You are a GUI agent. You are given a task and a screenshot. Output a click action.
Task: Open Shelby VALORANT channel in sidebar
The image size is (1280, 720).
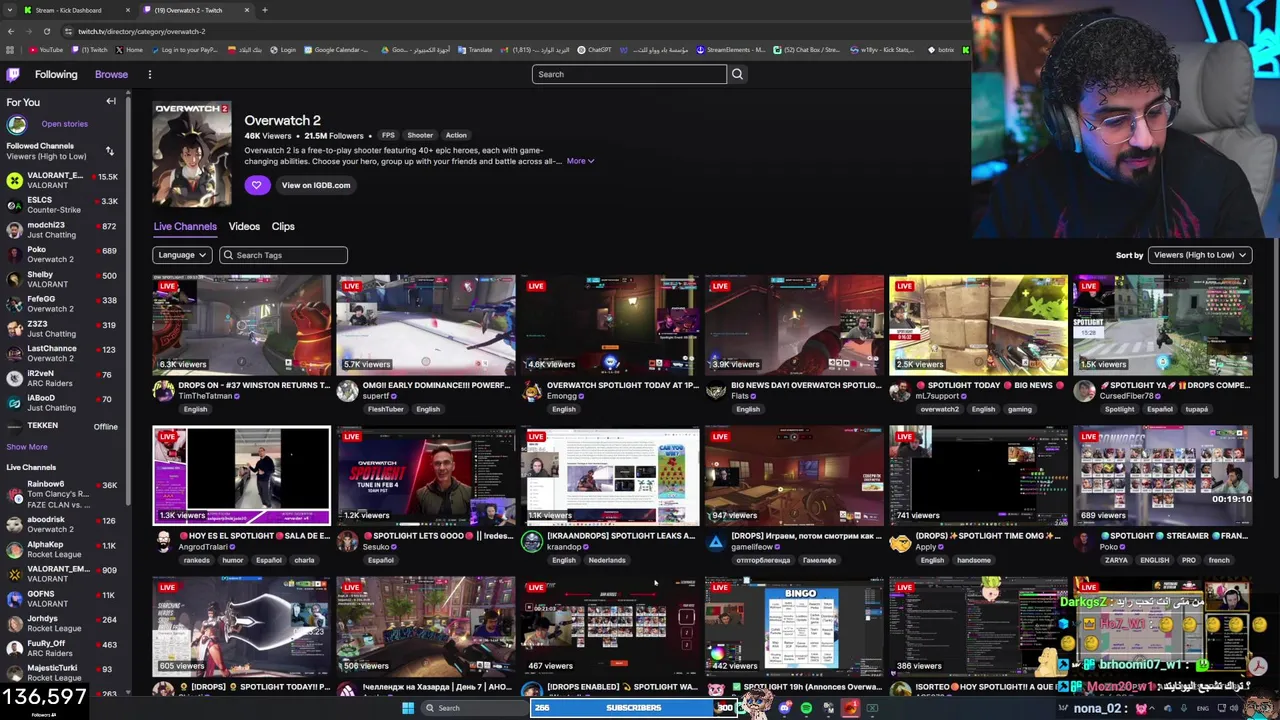point(62,279)
